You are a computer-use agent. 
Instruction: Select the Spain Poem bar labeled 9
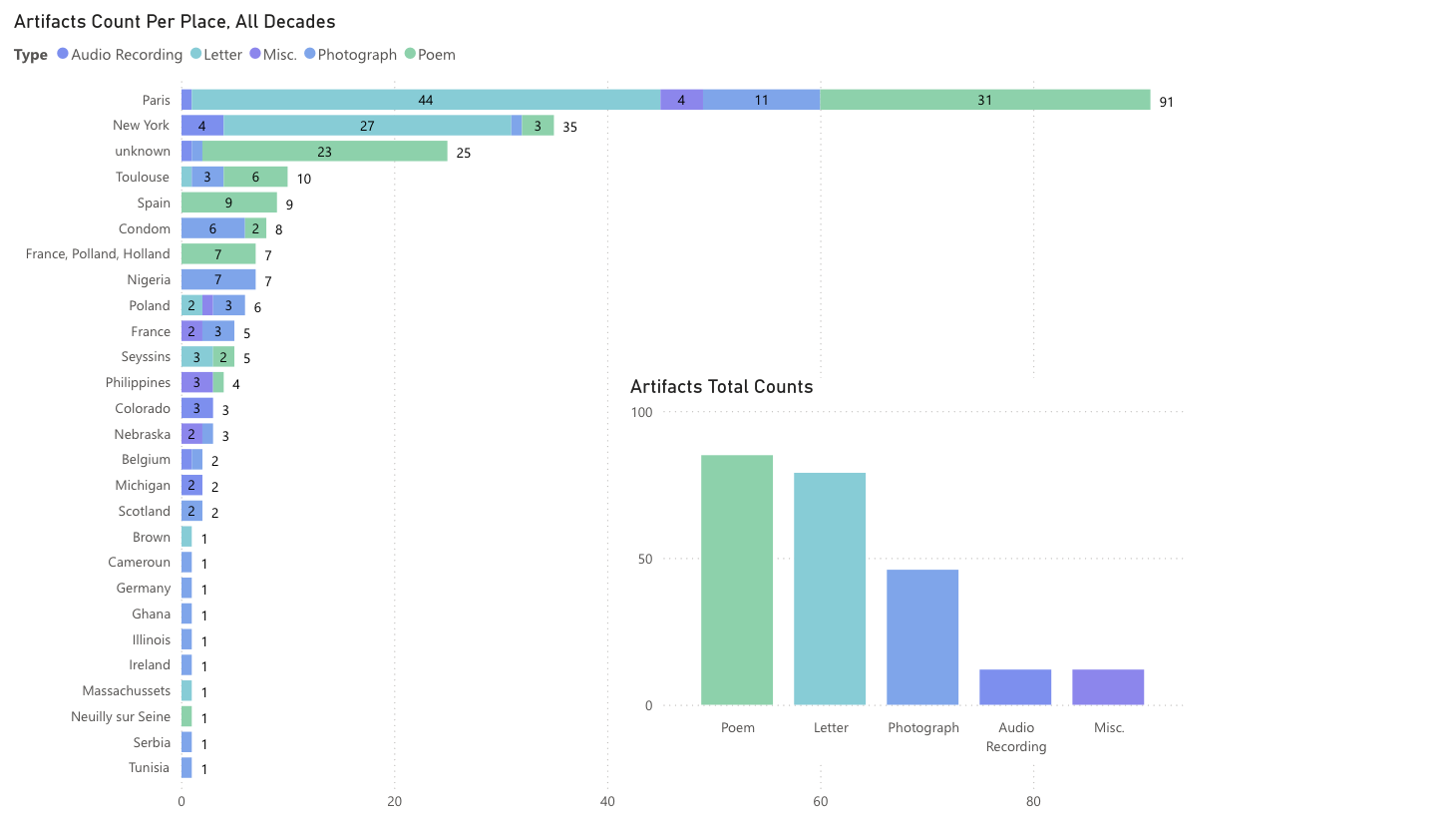click(228, 203)
